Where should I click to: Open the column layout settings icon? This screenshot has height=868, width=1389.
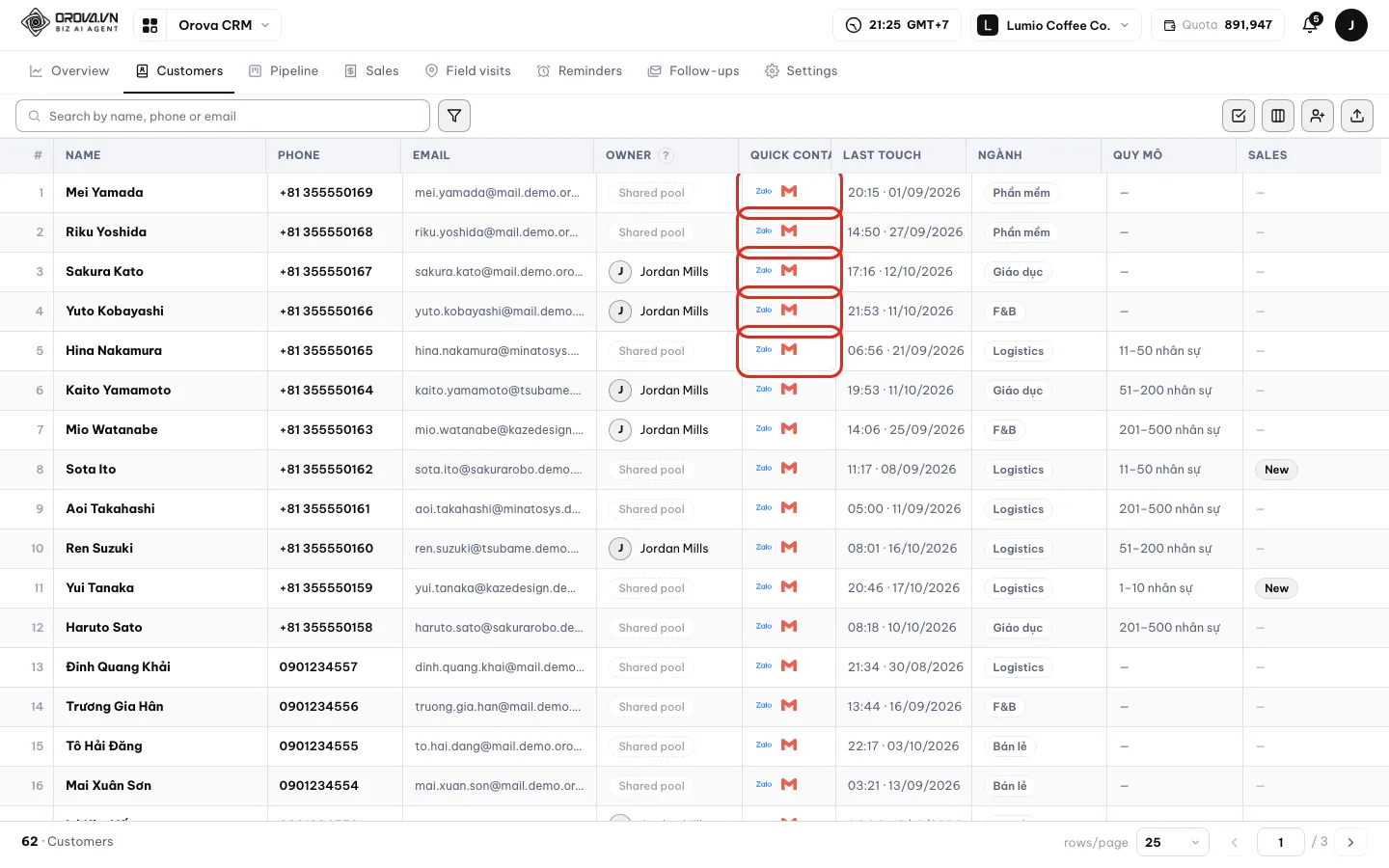tap(1278, 116)
